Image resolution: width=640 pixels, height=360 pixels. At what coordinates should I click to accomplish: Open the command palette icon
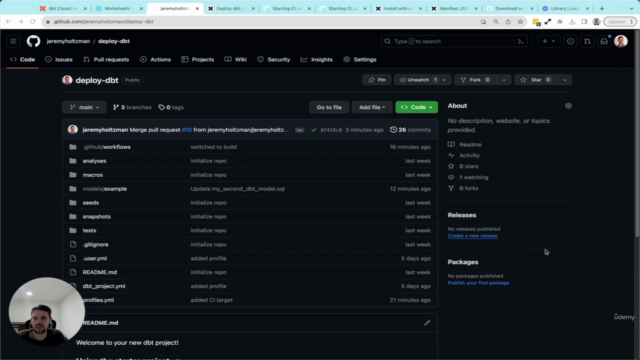pos(520,41)
